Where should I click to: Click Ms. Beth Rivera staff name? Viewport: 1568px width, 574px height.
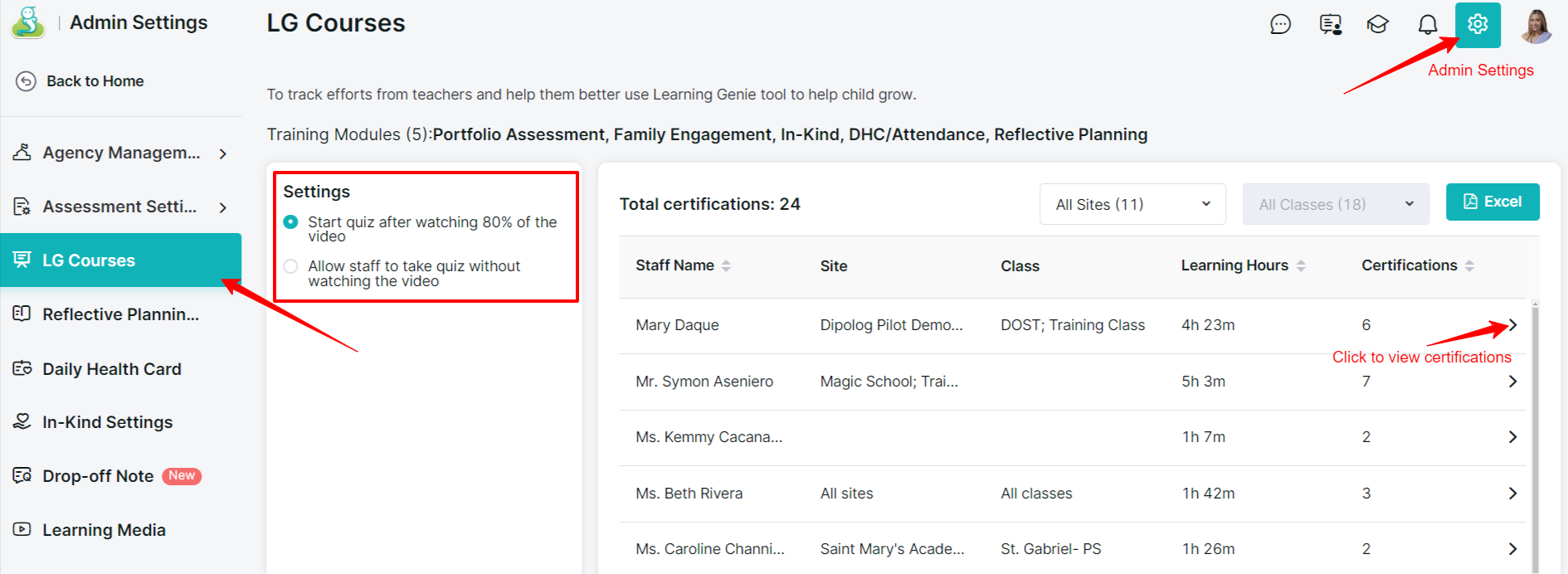[689, 494]
